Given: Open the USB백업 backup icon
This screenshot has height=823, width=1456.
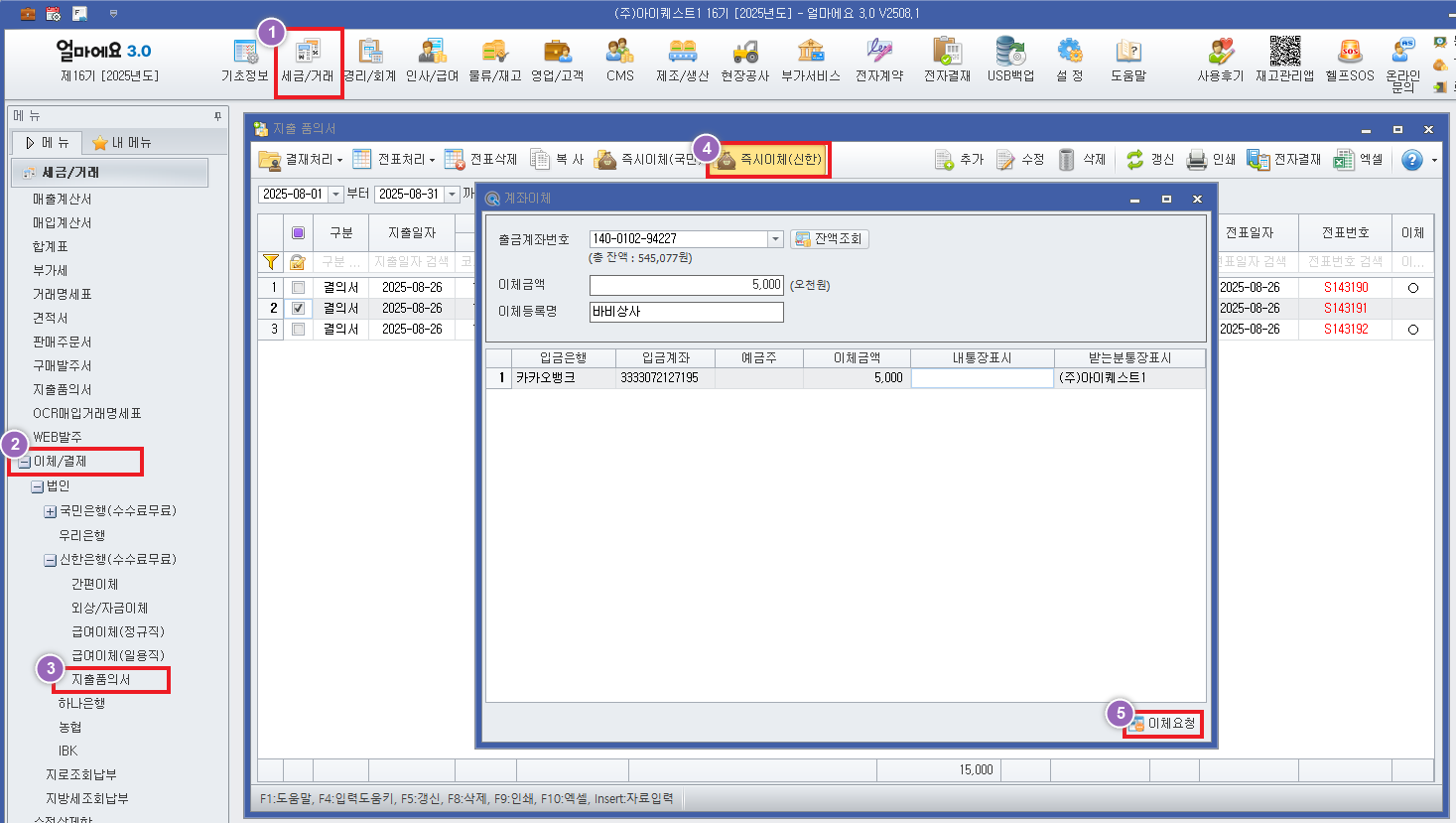Looking at the screenshot, I should (x=1010, y=59).
